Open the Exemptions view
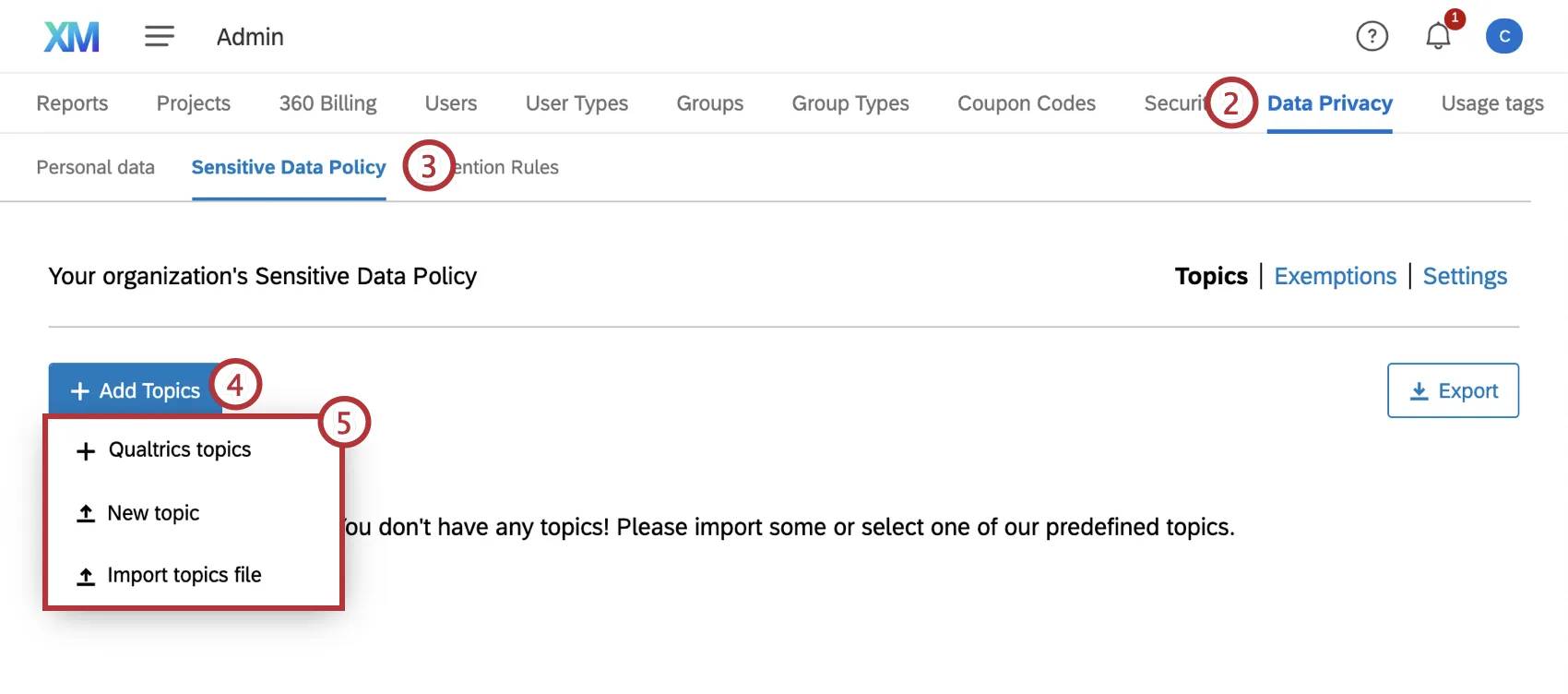The height and width of the screenshot is (694, 1568). point(1335,276)
